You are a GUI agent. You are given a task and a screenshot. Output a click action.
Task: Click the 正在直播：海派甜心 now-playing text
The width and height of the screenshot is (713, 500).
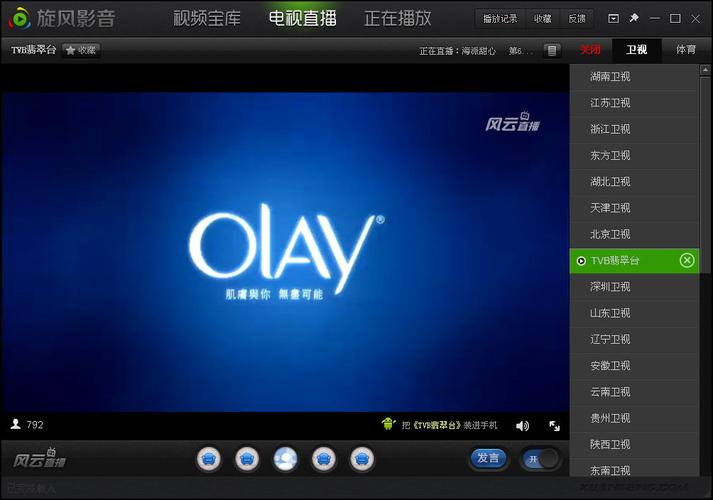[x=457, y=51]
